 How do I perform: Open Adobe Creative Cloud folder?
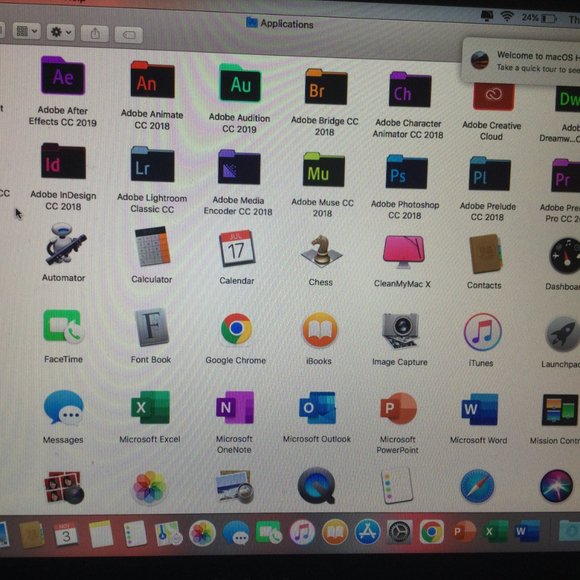click(x=493, y=96)
